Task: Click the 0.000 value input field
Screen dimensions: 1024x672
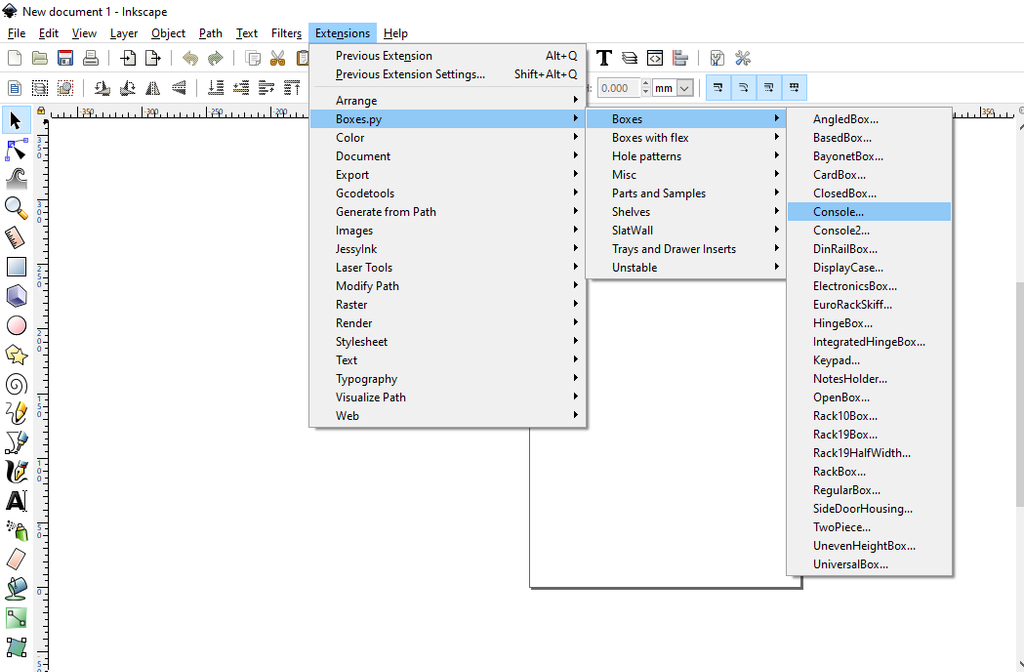Action: click(617, 88)
